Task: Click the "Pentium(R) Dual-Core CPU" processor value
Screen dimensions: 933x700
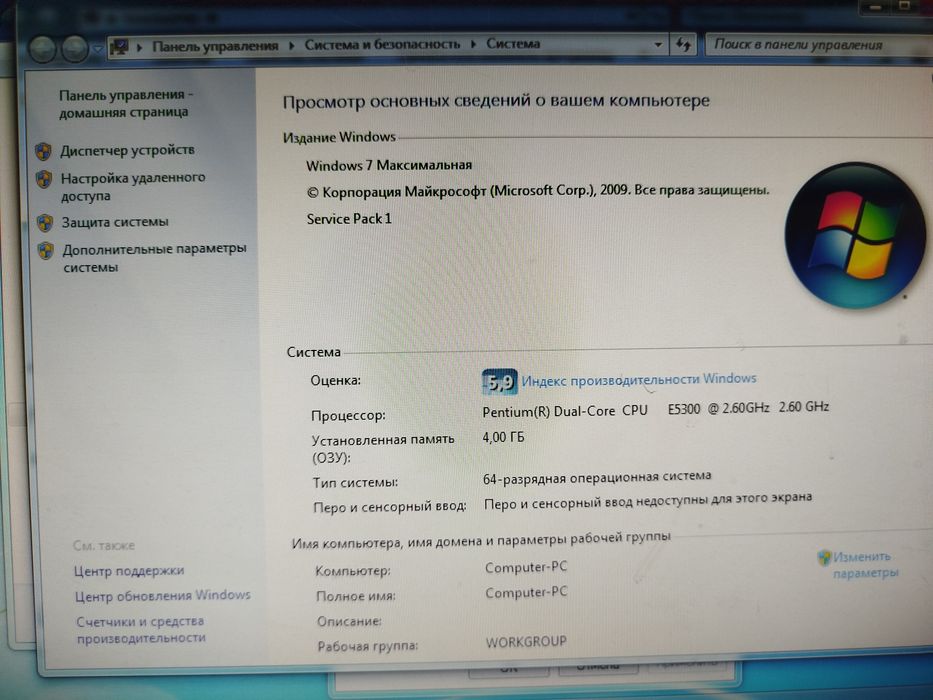Action: point(565,411)
